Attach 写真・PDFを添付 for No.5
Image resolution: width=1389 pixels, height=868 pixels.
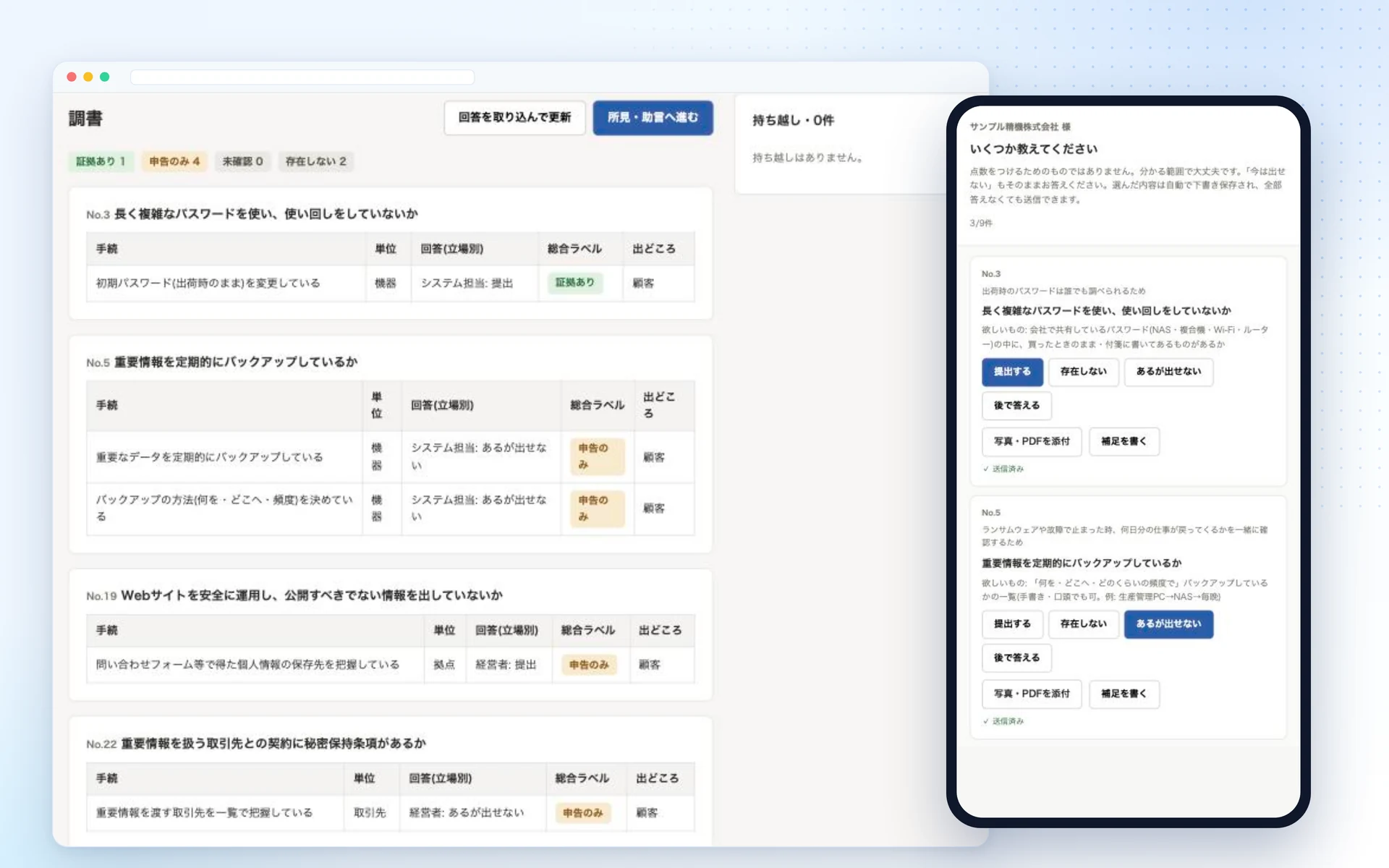[1032, 694]
